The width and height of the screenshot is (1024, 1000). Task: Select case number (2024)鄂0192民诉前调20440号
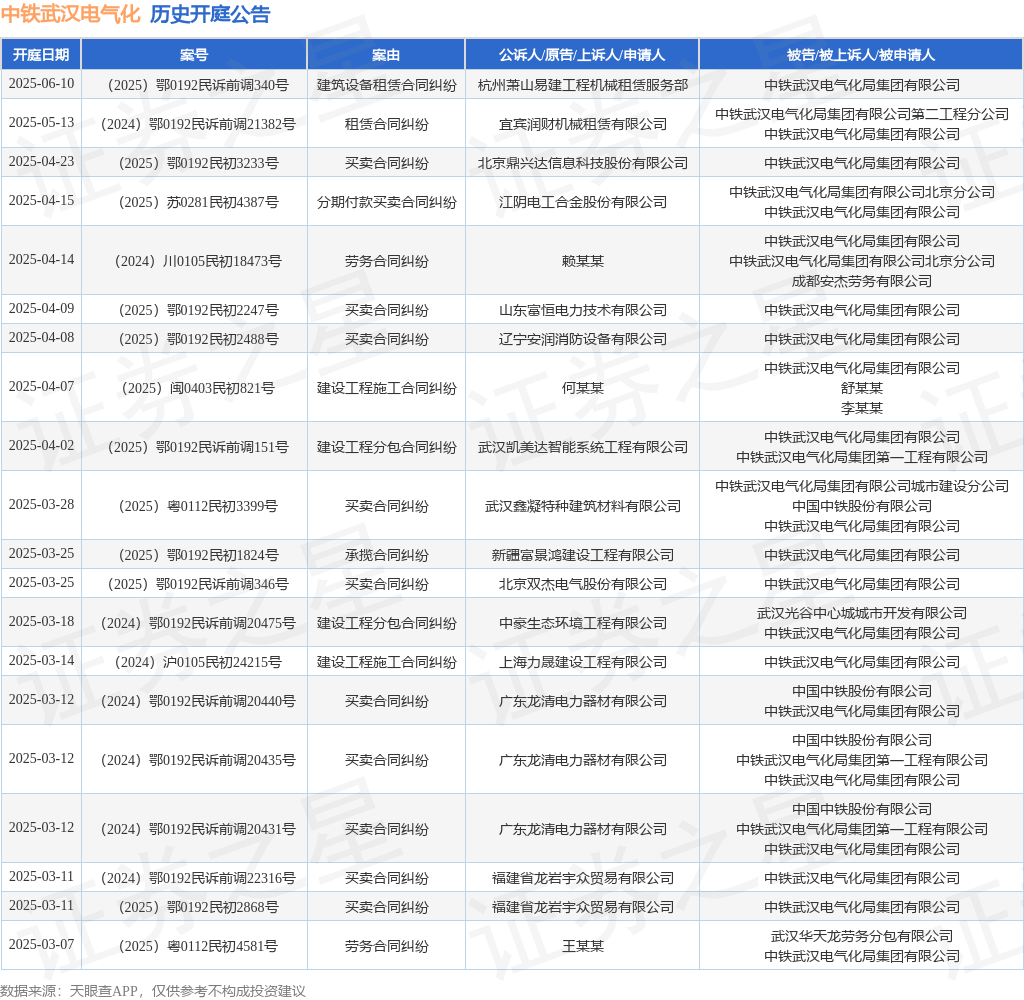pos(194,701)
